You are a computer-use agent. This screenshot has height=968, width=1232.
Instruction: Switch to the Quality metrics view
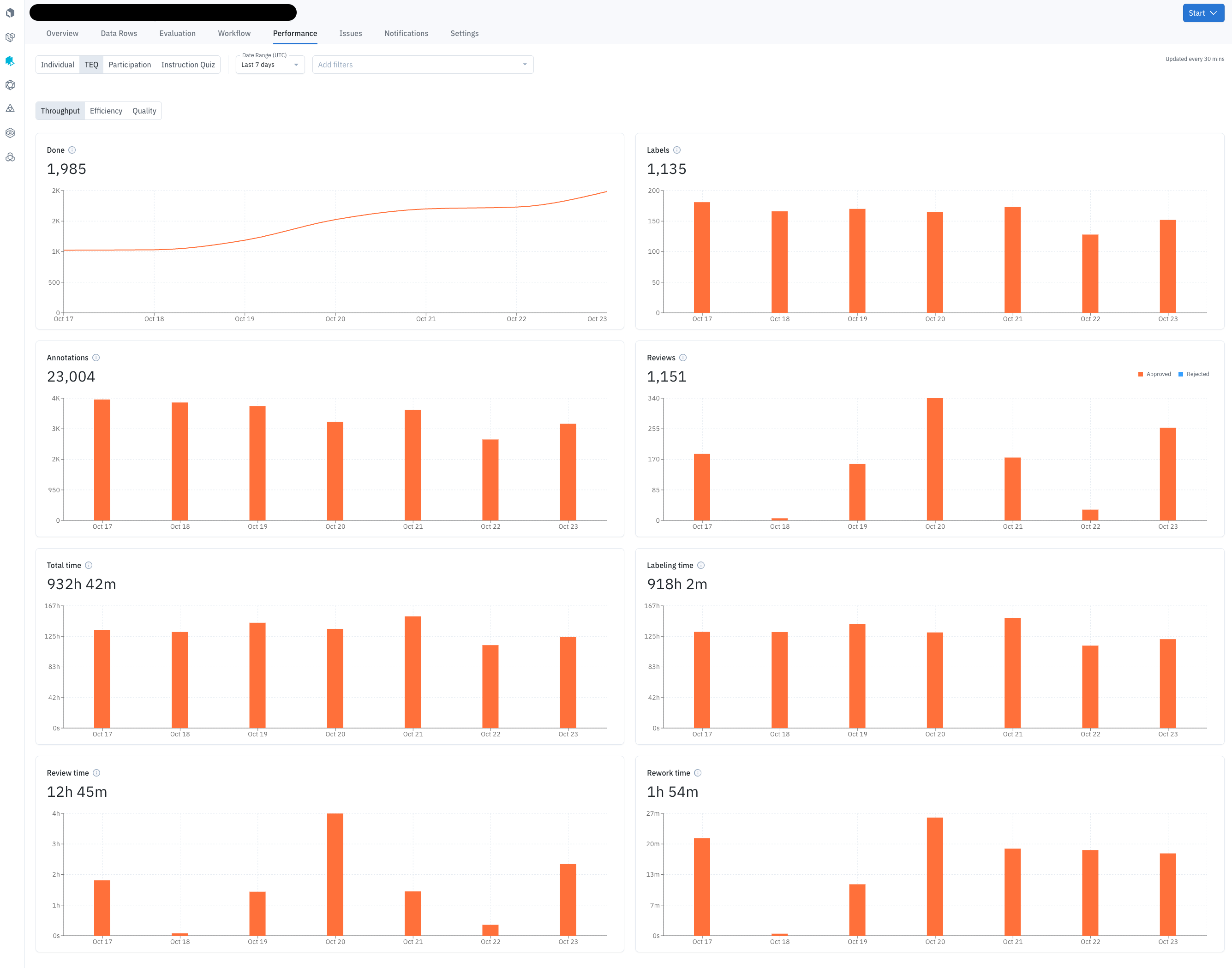tap(144, 111)
